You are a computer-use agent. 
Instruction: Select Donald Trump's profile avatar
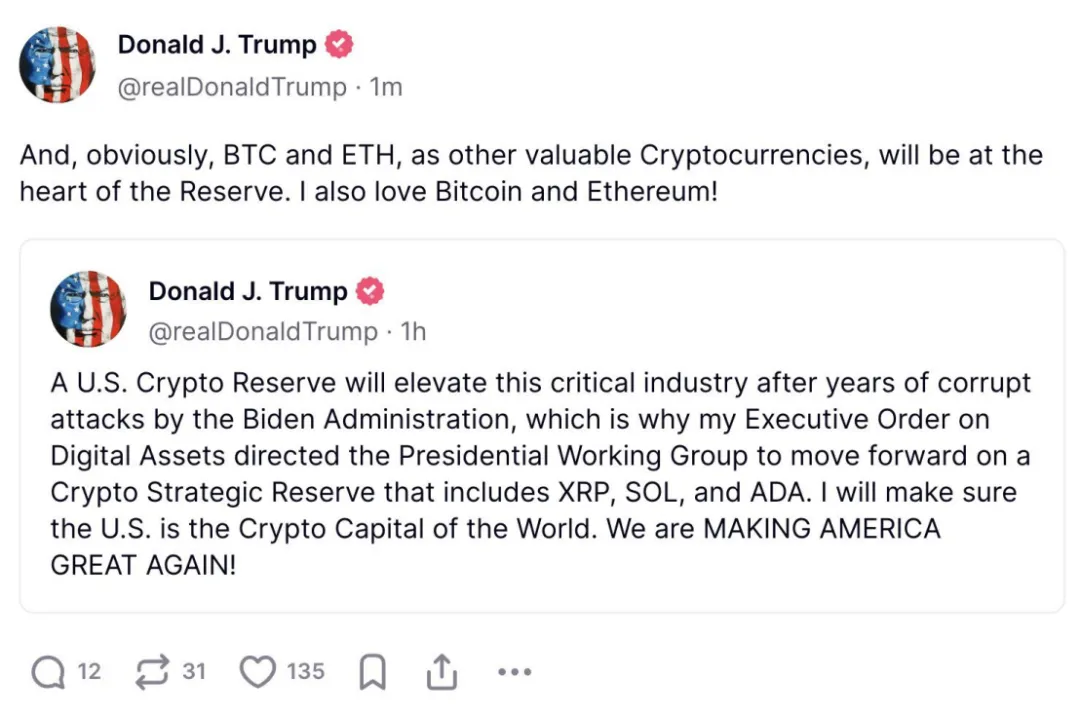coord(57,64)
